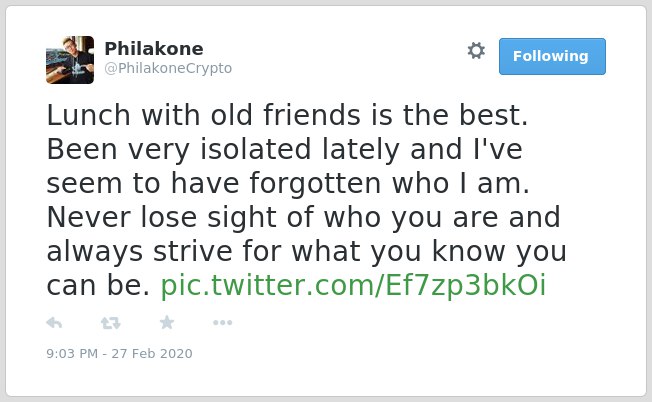Toggle the blue Following button
Image resolution: width=652 pixels, height=402 pixels.
pyautogui.click(x=552, y=56)
